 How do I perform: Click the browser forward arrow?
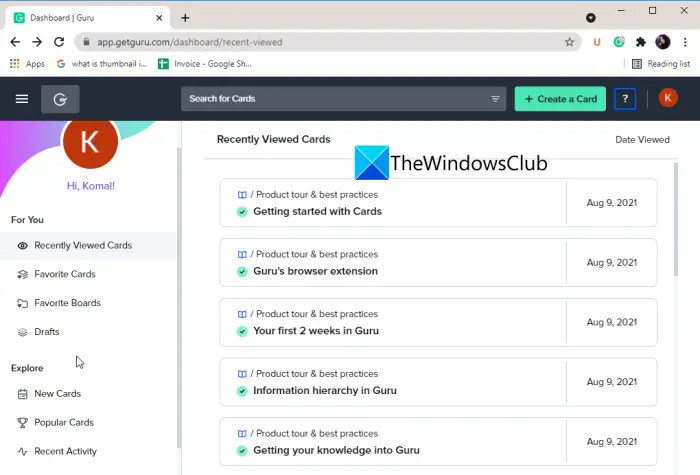[37, 42]
